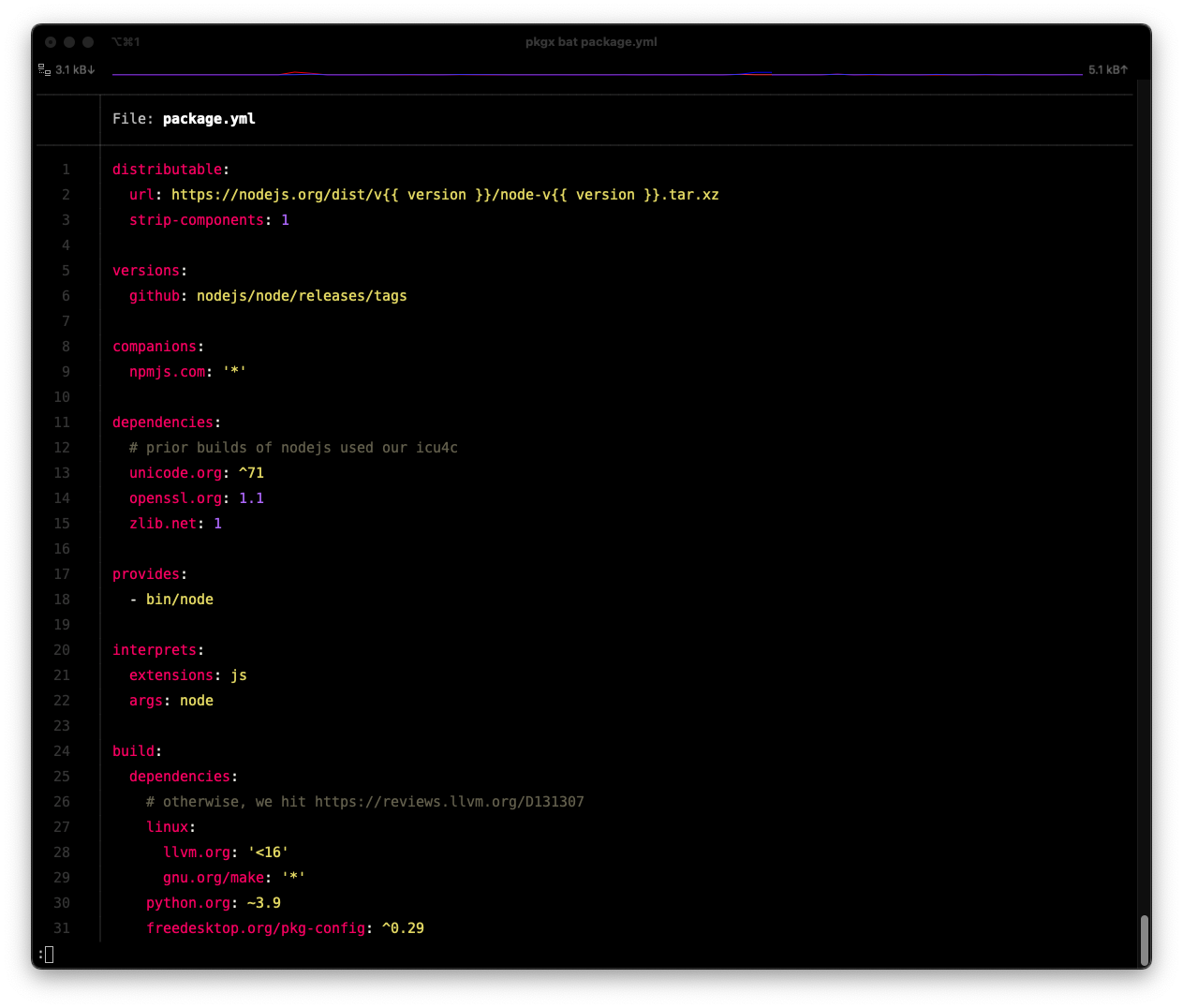Click the scrollbar thumb on the right edge
This screenshot has height=1008, width=1183.
coord(1144,940)
